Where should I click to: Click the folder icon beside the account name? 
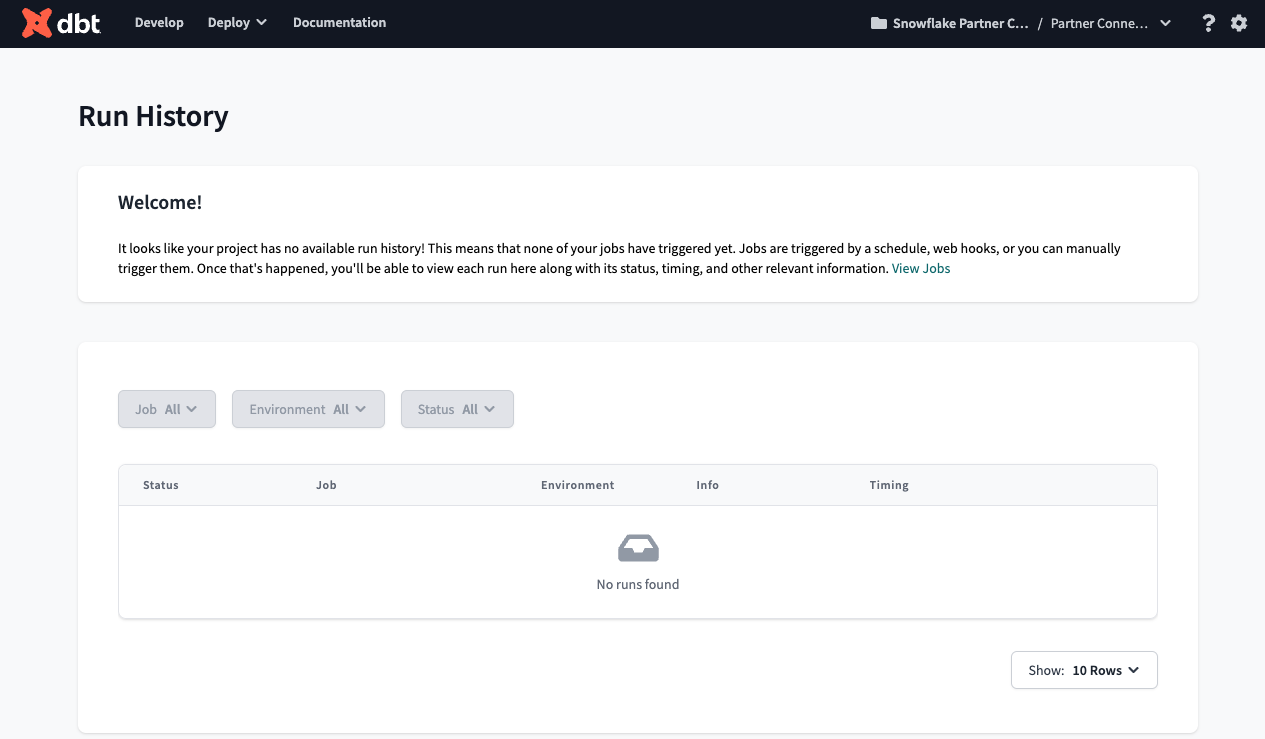879,24
